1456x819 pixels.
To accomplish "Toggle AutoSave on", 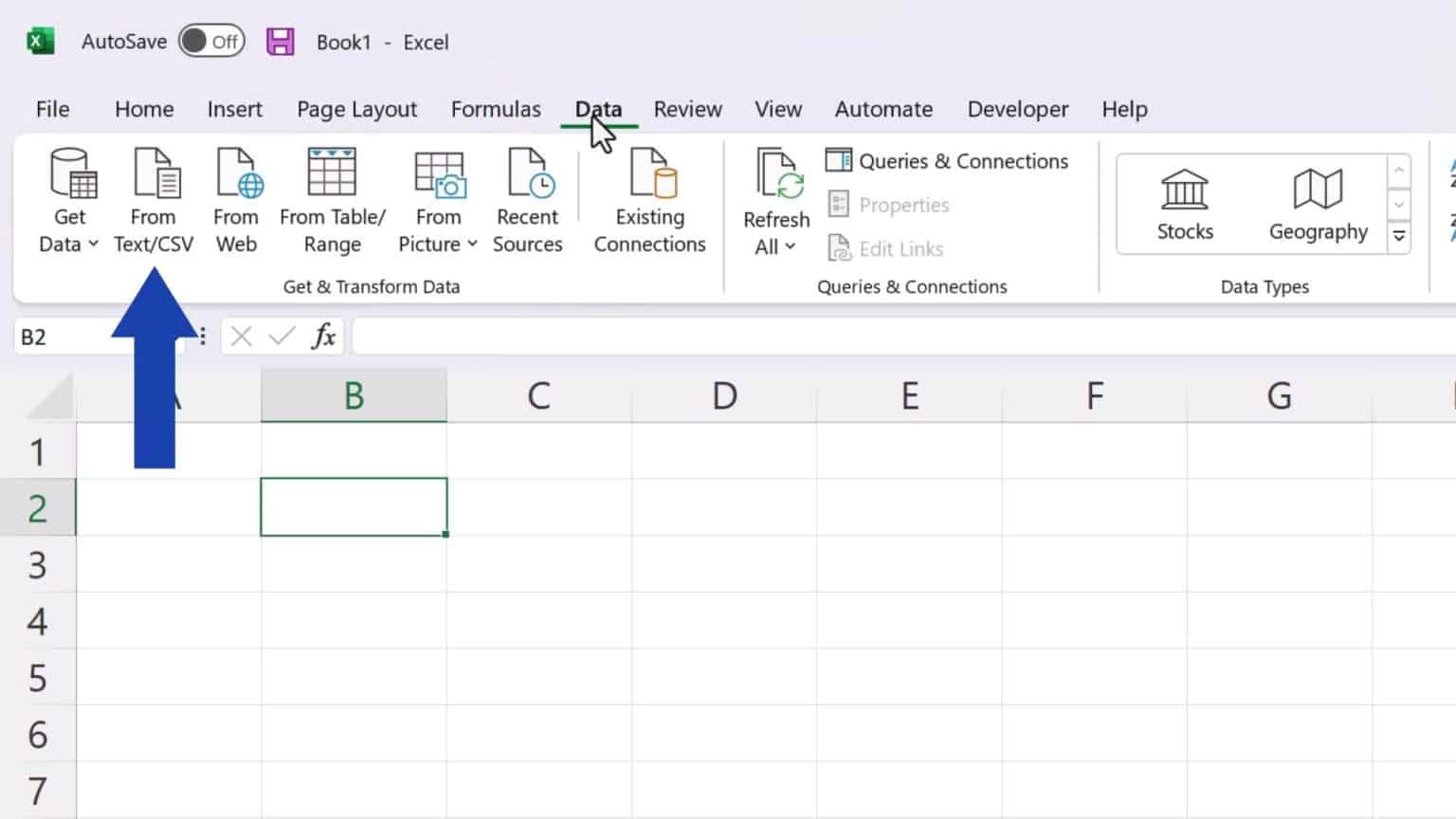I will point(210,41).
